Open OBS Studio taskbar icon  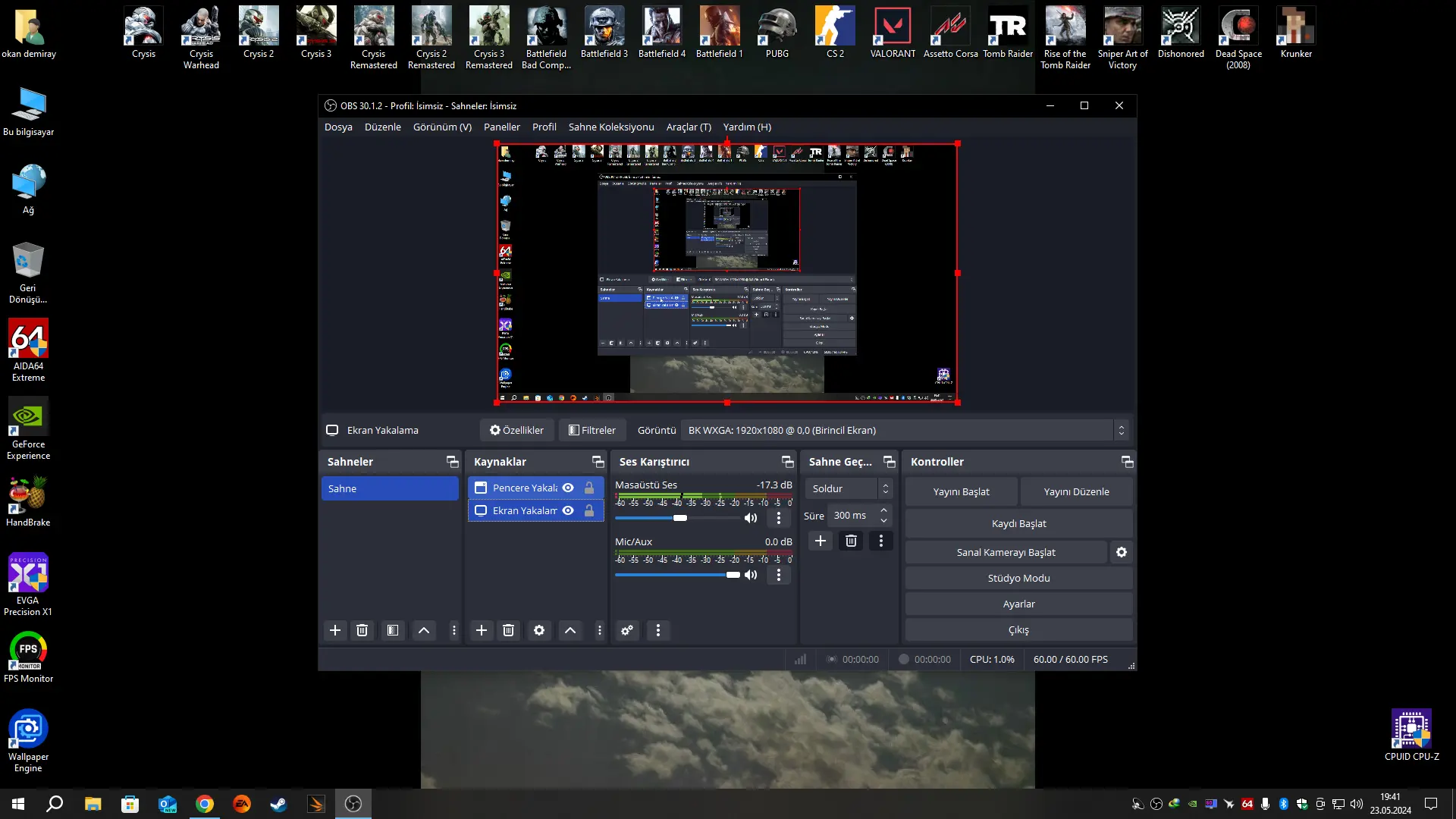coord(353,804)
